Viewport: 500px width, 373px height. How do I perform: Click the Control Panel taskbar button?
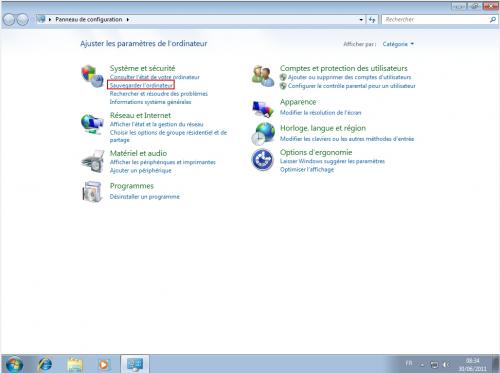coord(135,364)
